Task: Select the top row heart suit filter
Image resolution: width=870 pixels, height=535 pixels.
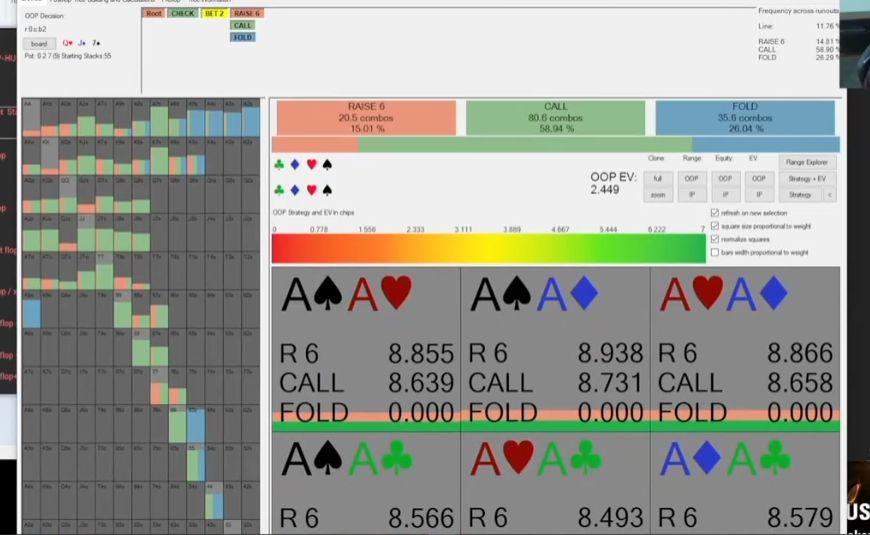Action: coord(311,164)
